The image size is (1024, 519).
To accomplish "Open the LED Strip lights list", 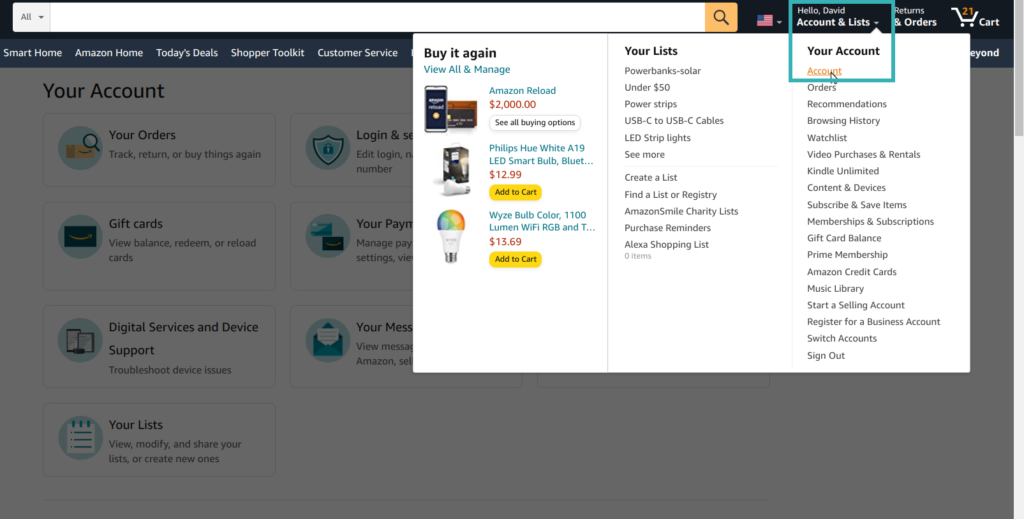I will tap(657, 138).
